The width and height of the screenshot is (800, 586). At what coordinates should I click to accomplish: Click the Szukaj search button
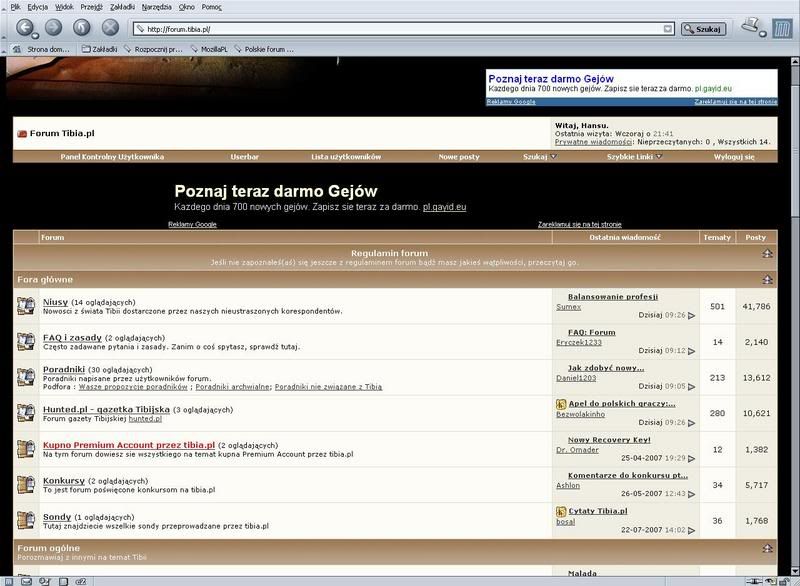[x=703, y=29]
